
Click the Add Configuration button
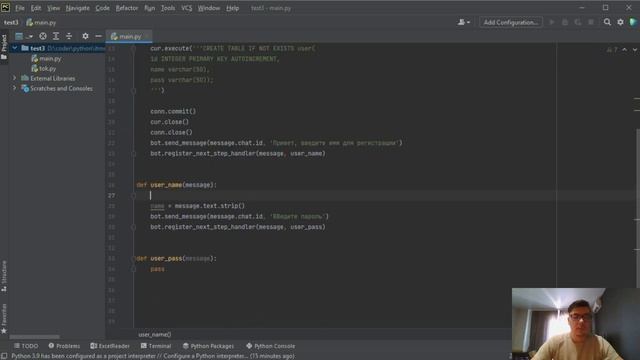511,22
